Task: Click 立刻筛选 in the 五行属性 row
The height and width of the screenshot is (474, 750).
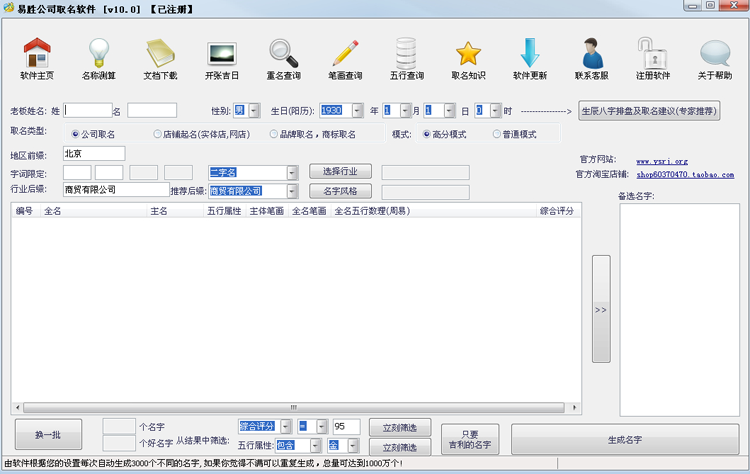Action: pos(400,447)
